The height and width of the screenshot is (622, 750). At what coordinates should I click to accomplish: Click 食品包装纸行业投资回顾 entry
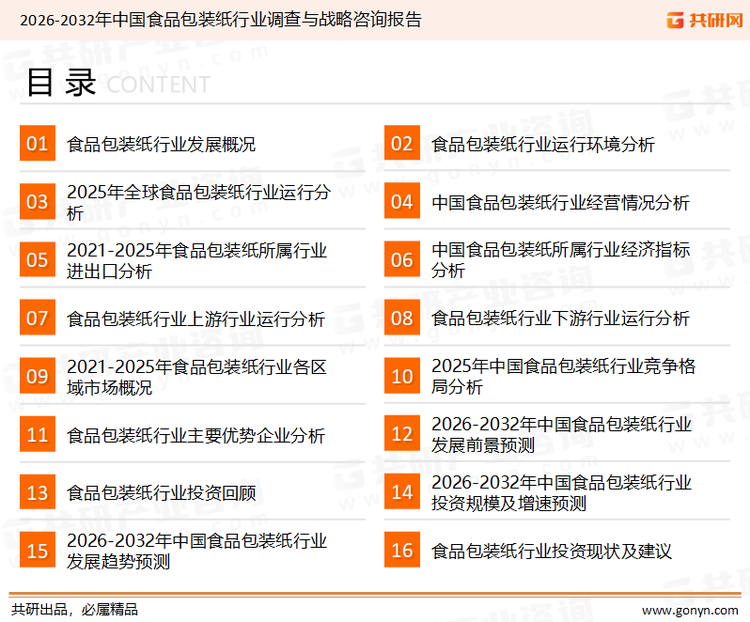161,493
